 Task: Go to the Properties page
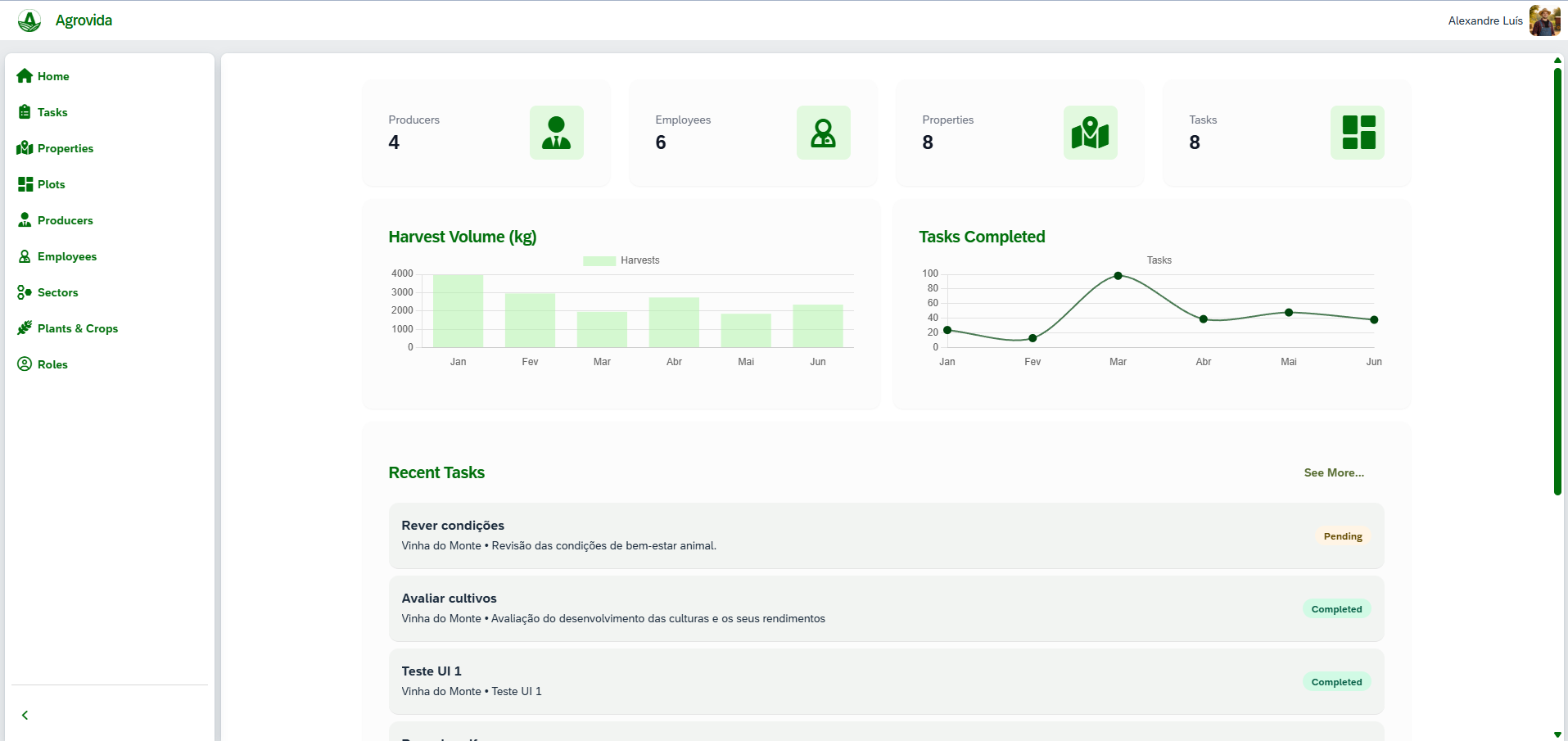(110, 148)
